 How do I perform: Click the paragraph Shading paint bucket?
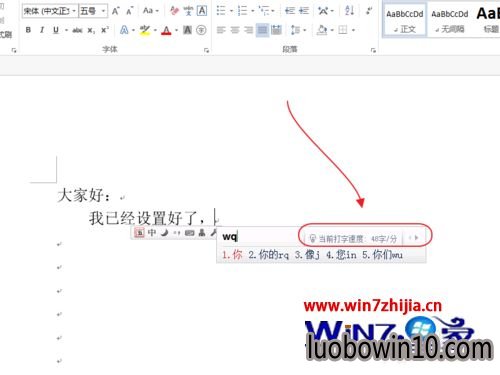pyautogui.click(x=322, y=30)
